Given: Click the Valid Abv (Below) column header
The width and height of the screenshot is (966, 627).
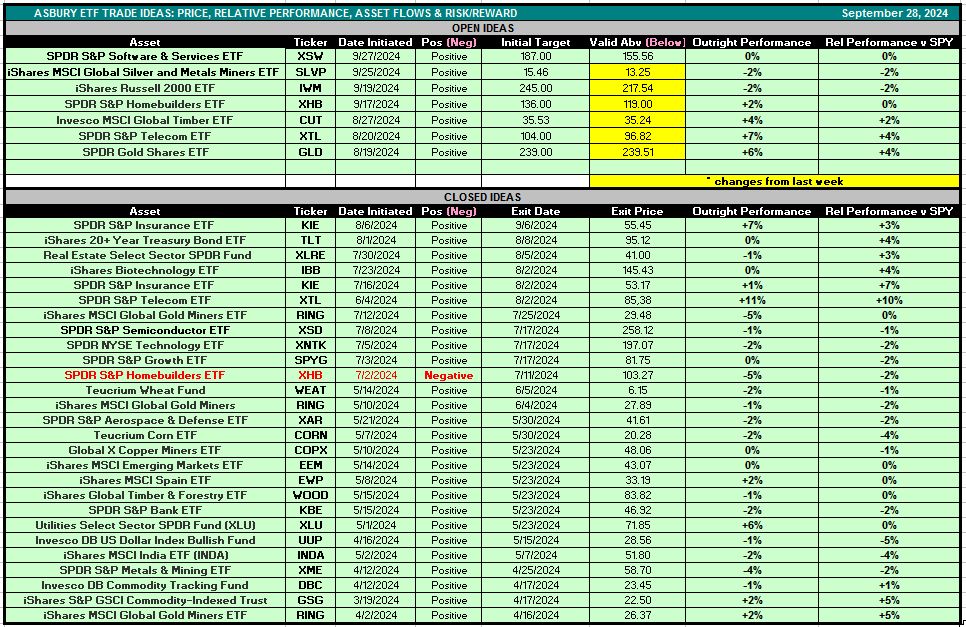Looking at the screenshot, I should pos(637,43).
